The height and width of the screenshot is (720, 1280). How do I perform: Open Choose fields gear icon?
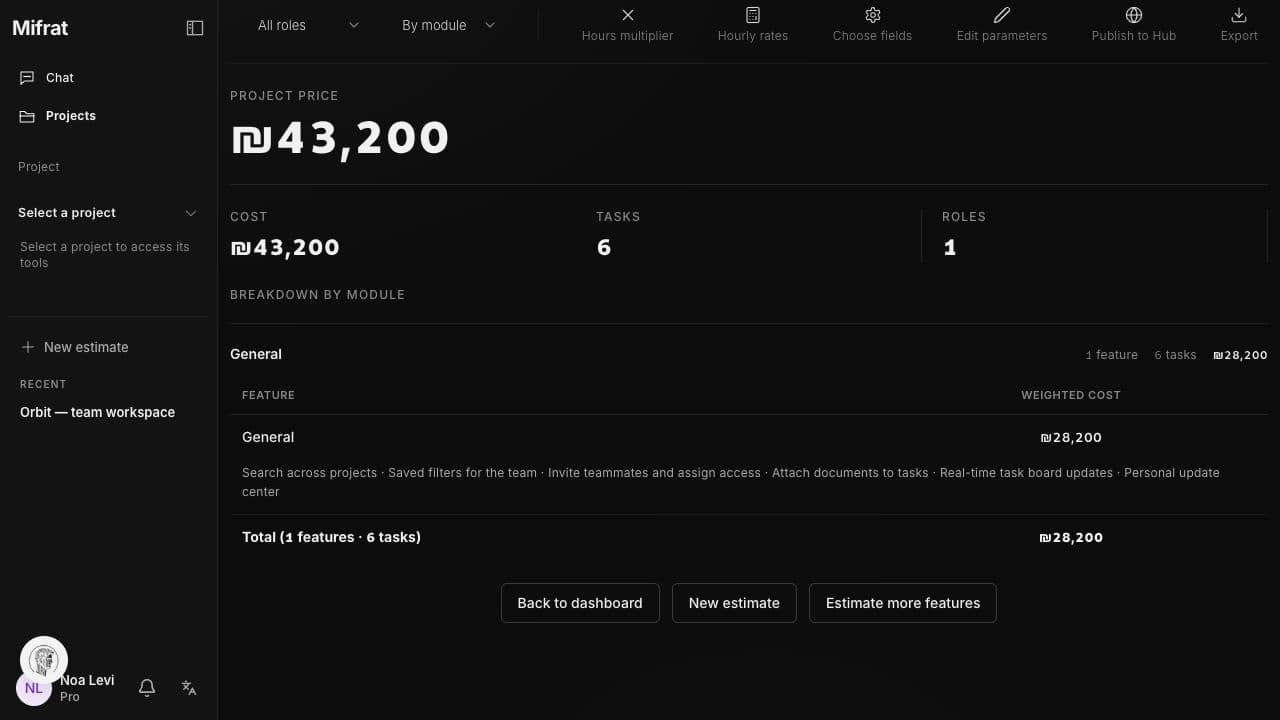pos(873,15)
